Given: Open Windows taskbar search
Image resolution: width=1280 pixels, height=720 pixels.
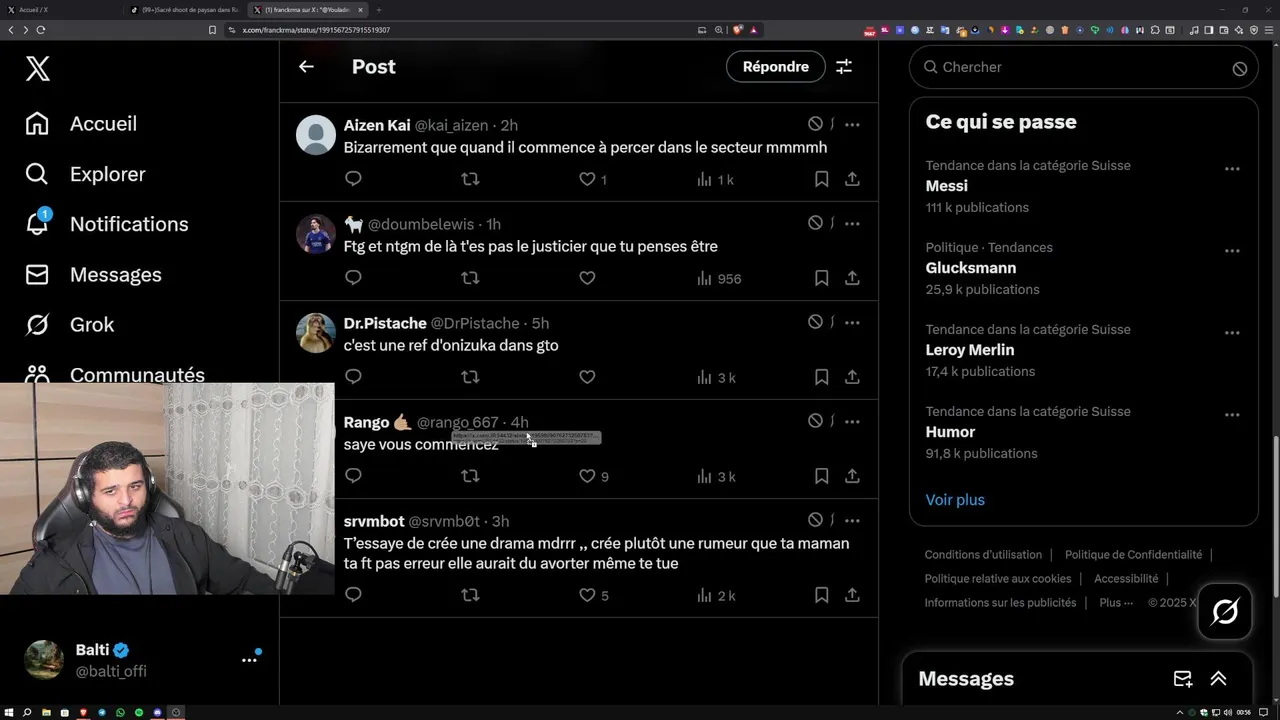Looking at the screenshot, I should tap(27, 712).
